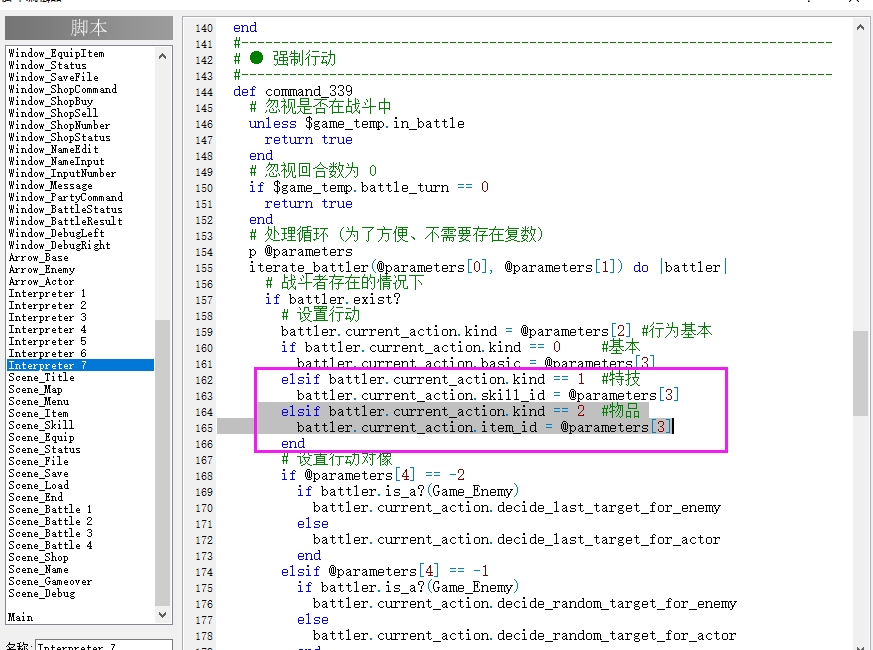Screen dimensions: 873x650
Task: Click line 154 p @parameters
Action: (301, 252)
